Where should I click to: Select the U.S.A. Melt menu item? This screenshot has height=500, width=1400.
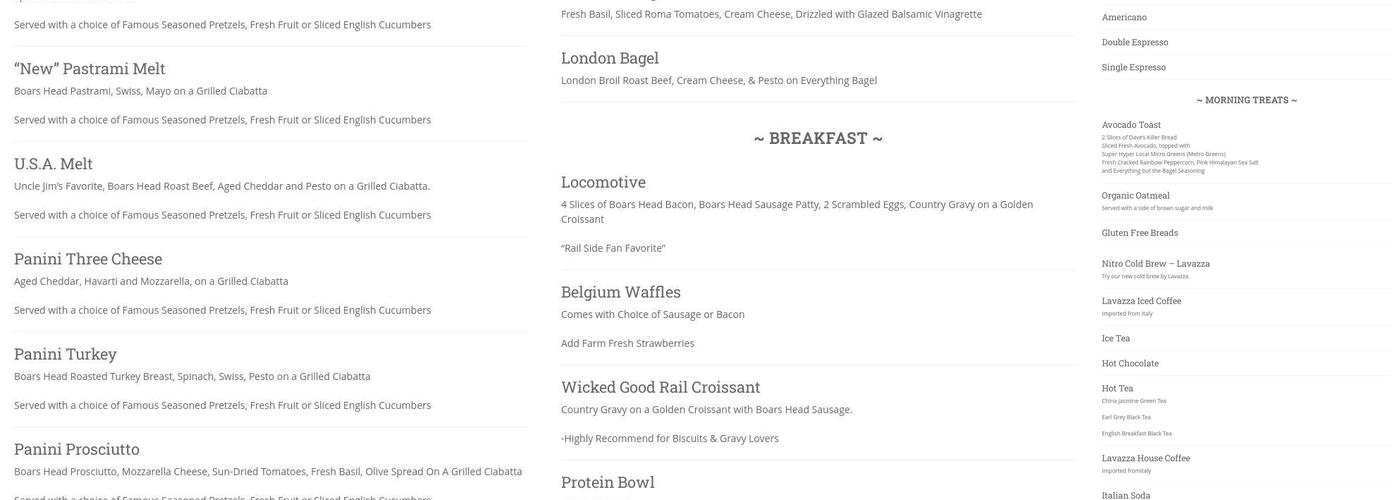(x=53, y=163)
